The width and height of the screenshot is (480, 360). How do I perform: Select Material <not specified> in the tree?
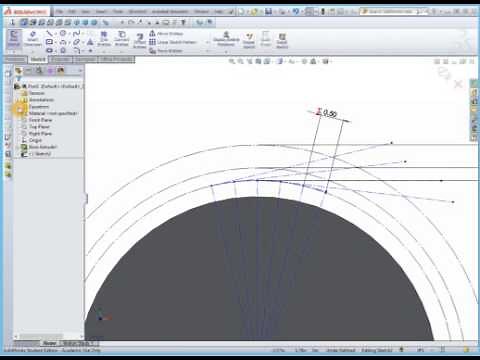(53, 113)
